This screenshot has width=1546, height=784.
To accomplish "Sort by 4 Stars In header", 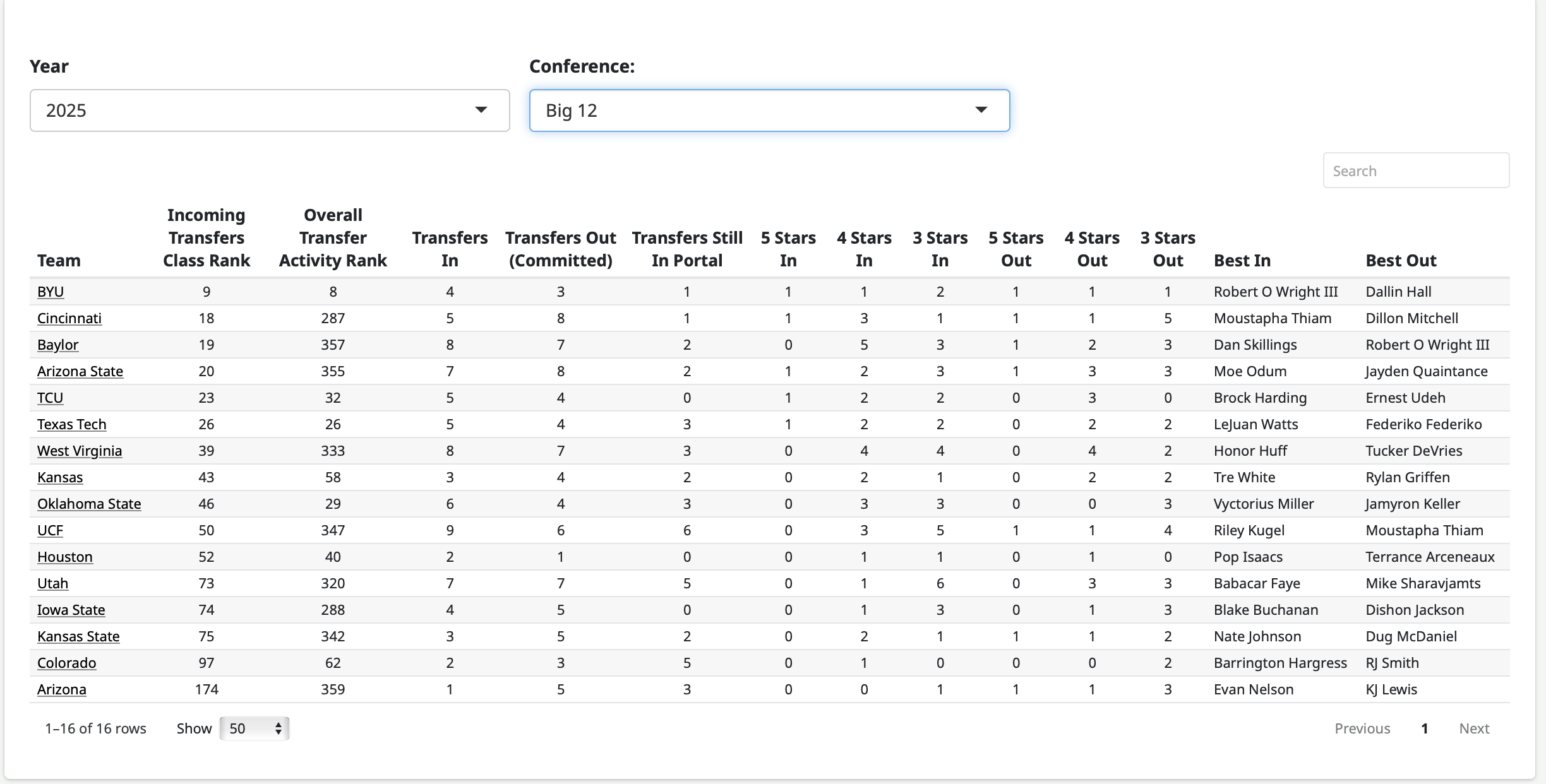I will point(864,249).
